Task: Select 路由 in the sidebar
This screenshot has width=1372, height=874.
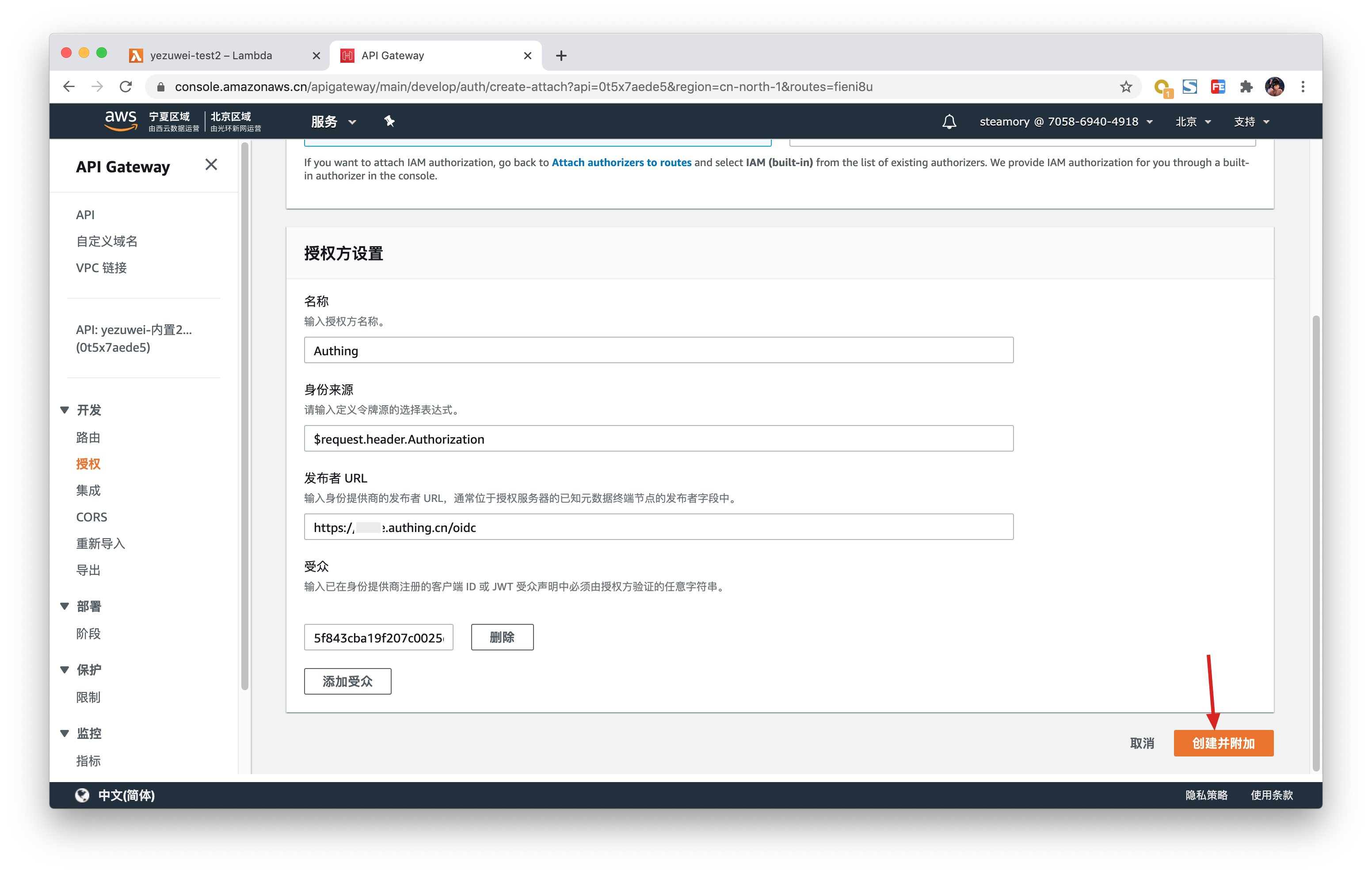Action: pos(88,437)
